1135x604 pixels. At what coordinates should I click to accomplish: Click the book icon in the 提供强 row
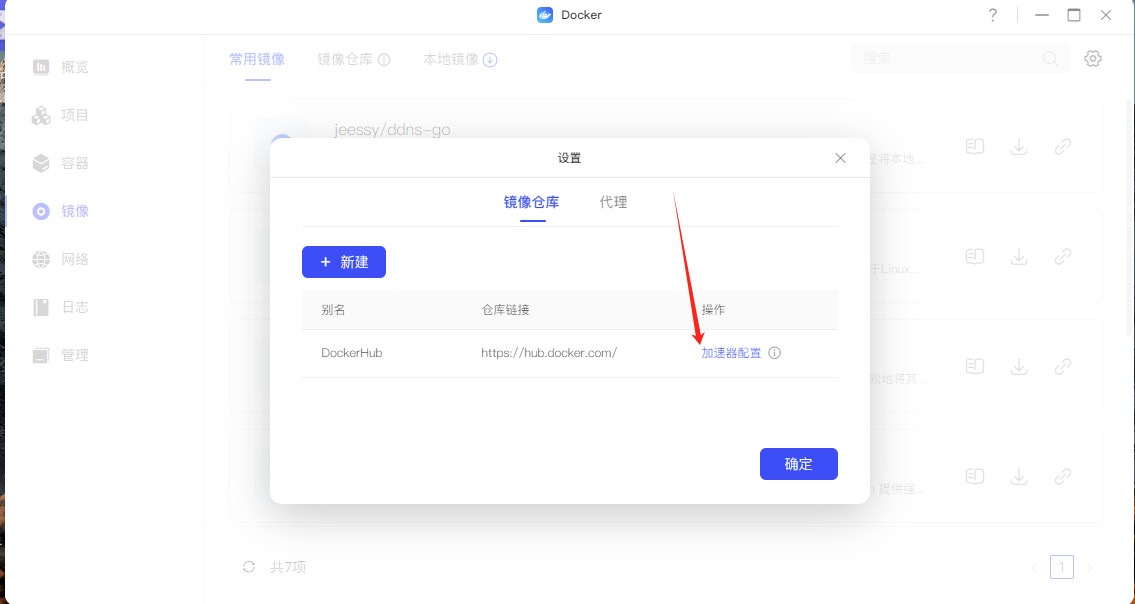[975, 477]
